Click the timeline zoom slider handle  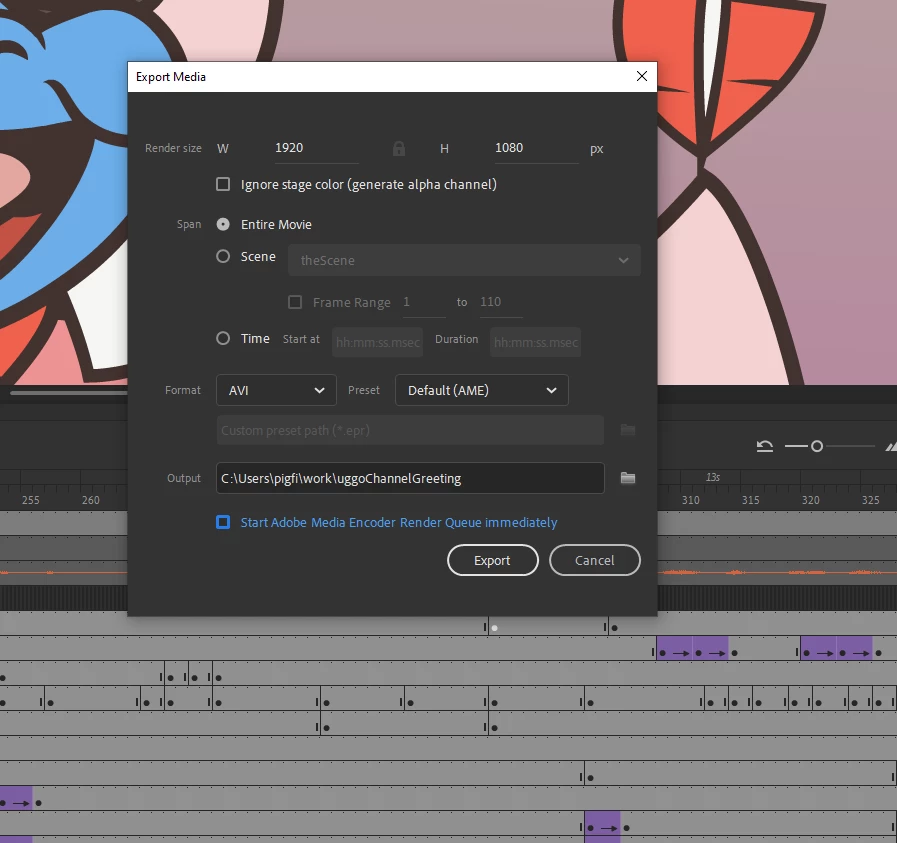click(x=817, y=446)
